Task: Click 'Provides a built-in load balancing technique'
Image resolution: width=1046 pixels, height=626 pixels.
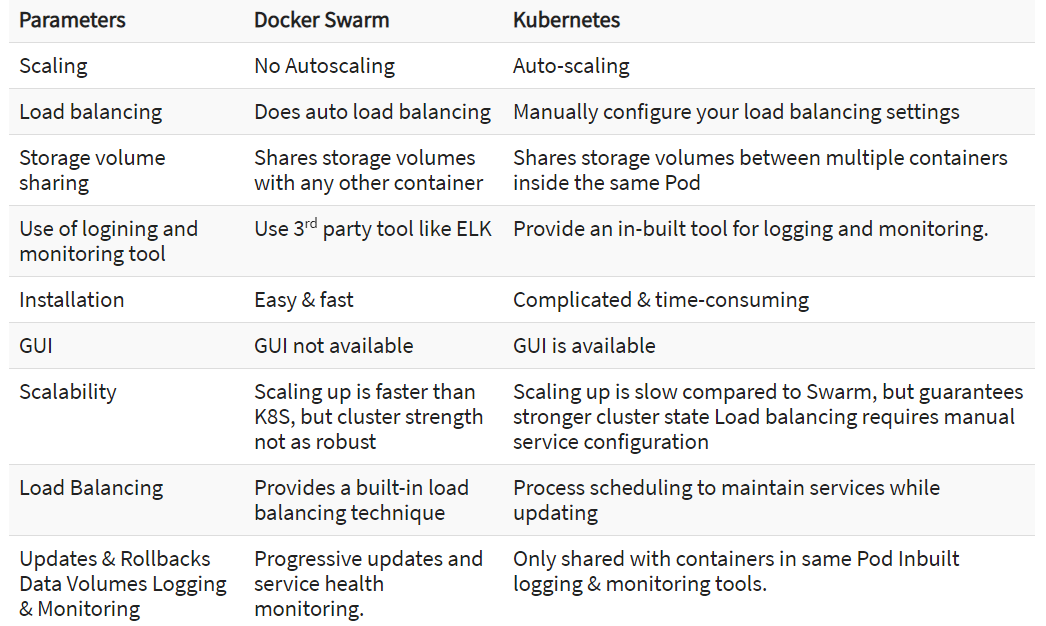Action: coord(362,500)
